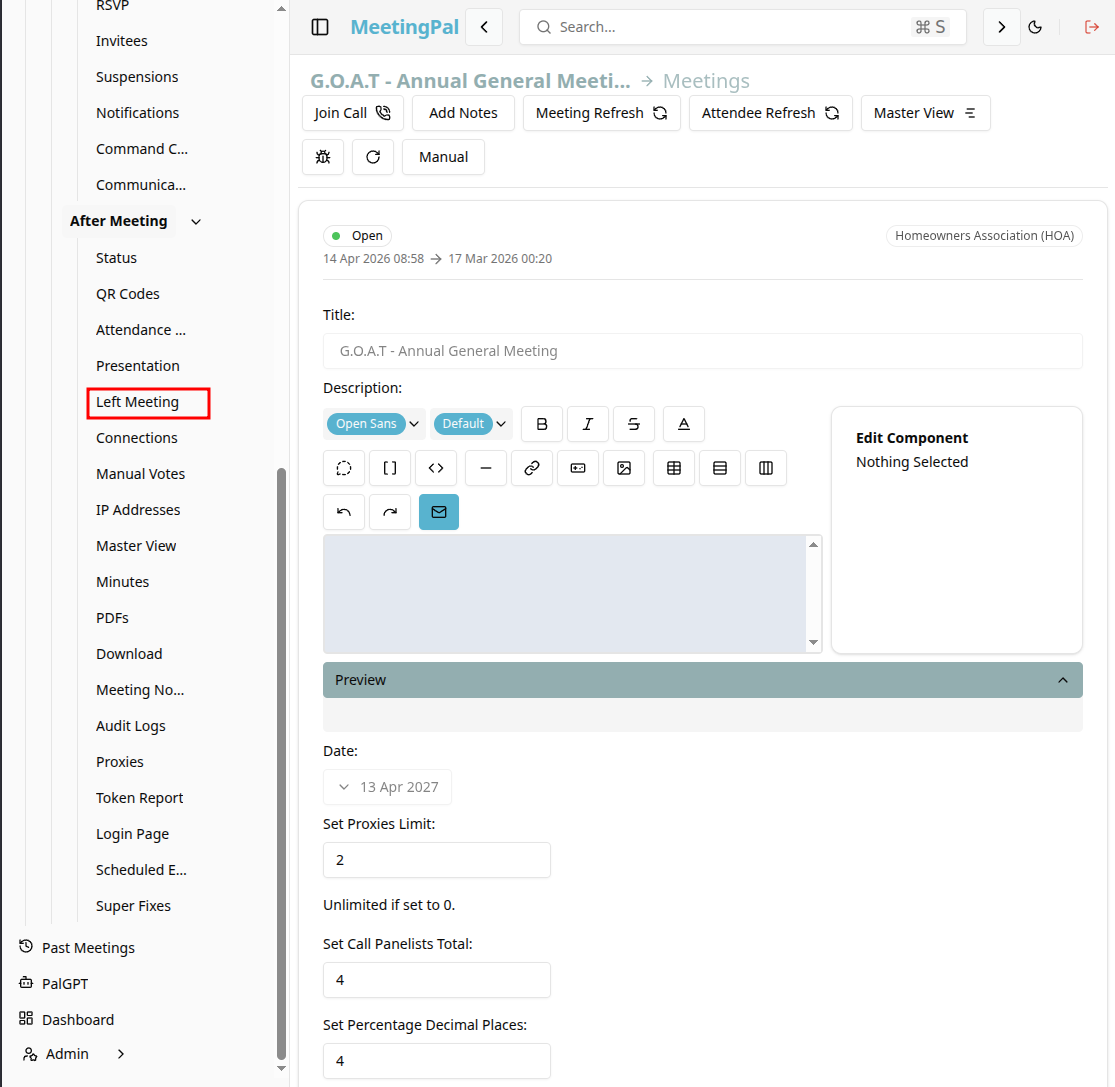Open Connections in the sidebar
The image size is (1115, 1087).
[x=137, y=438]
